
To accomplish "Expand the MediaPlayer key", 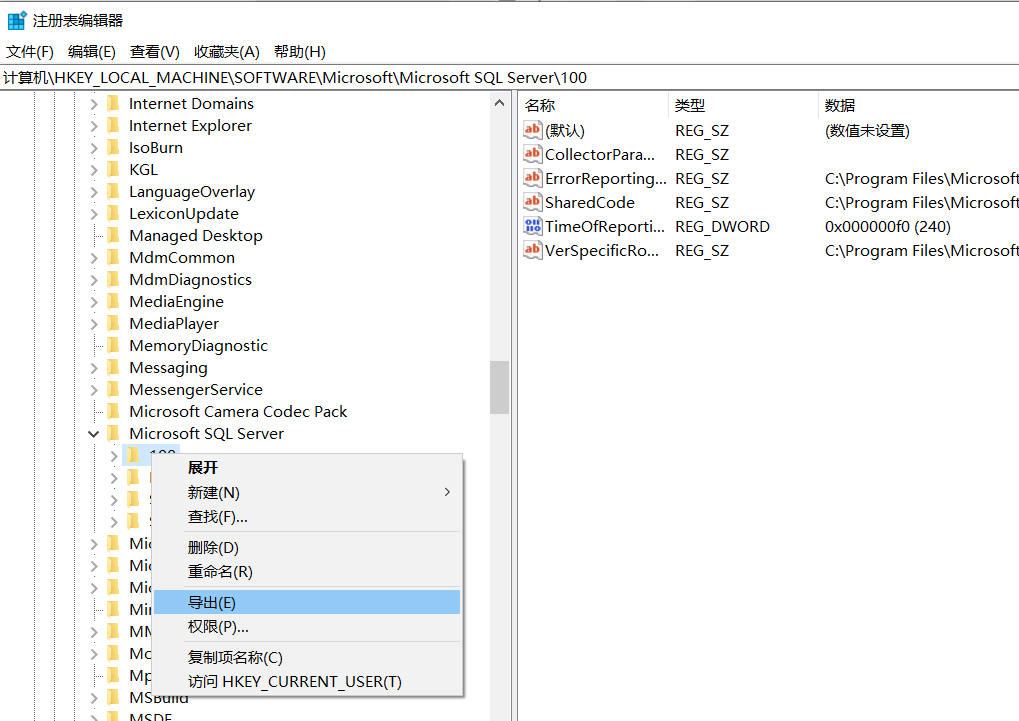I will 94,324.
